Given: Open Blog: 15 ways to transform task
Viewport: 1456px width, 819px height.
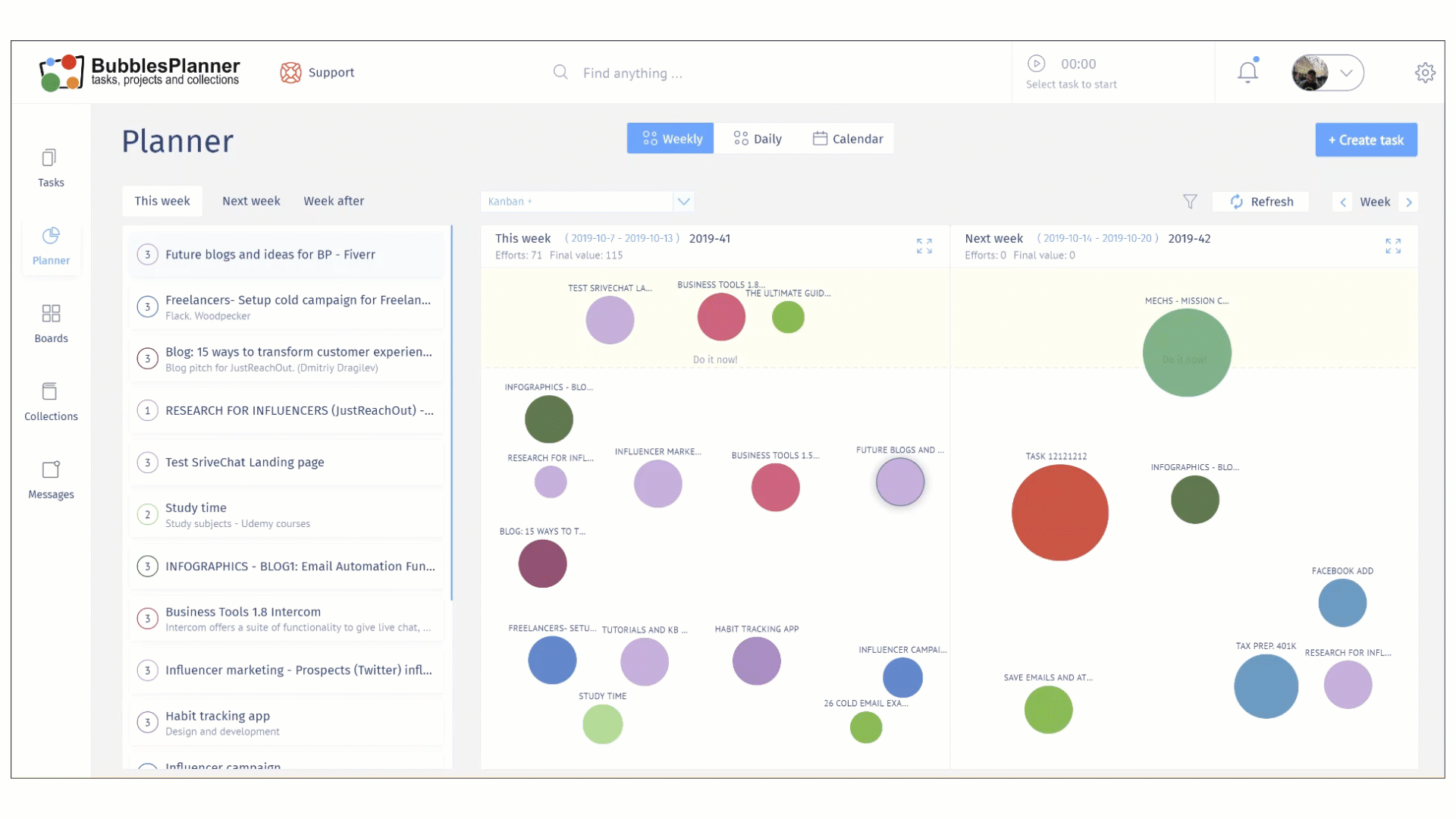Looking at the screenshot, I should [x=287, y=359].
